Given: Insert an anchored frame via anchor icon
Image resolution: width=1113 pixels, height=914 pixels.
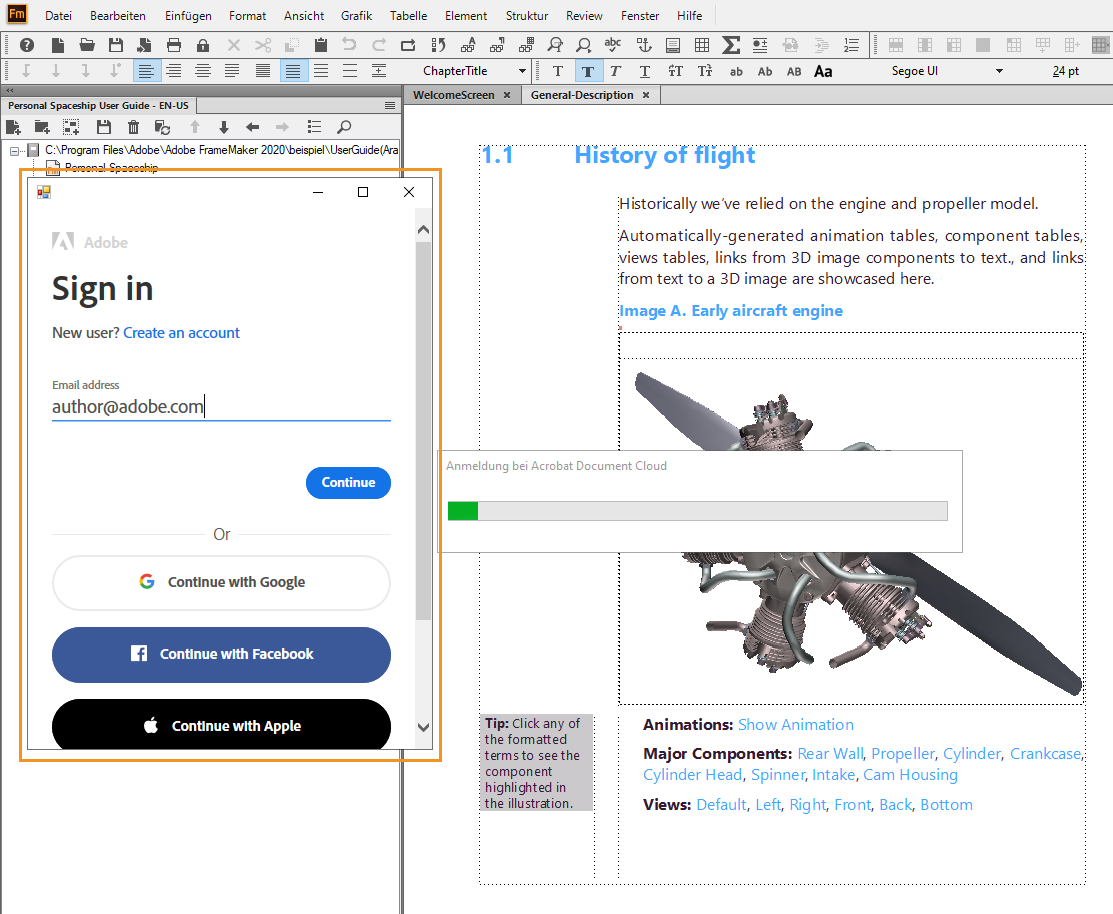Looking at the screenshot, I should 643,45.
